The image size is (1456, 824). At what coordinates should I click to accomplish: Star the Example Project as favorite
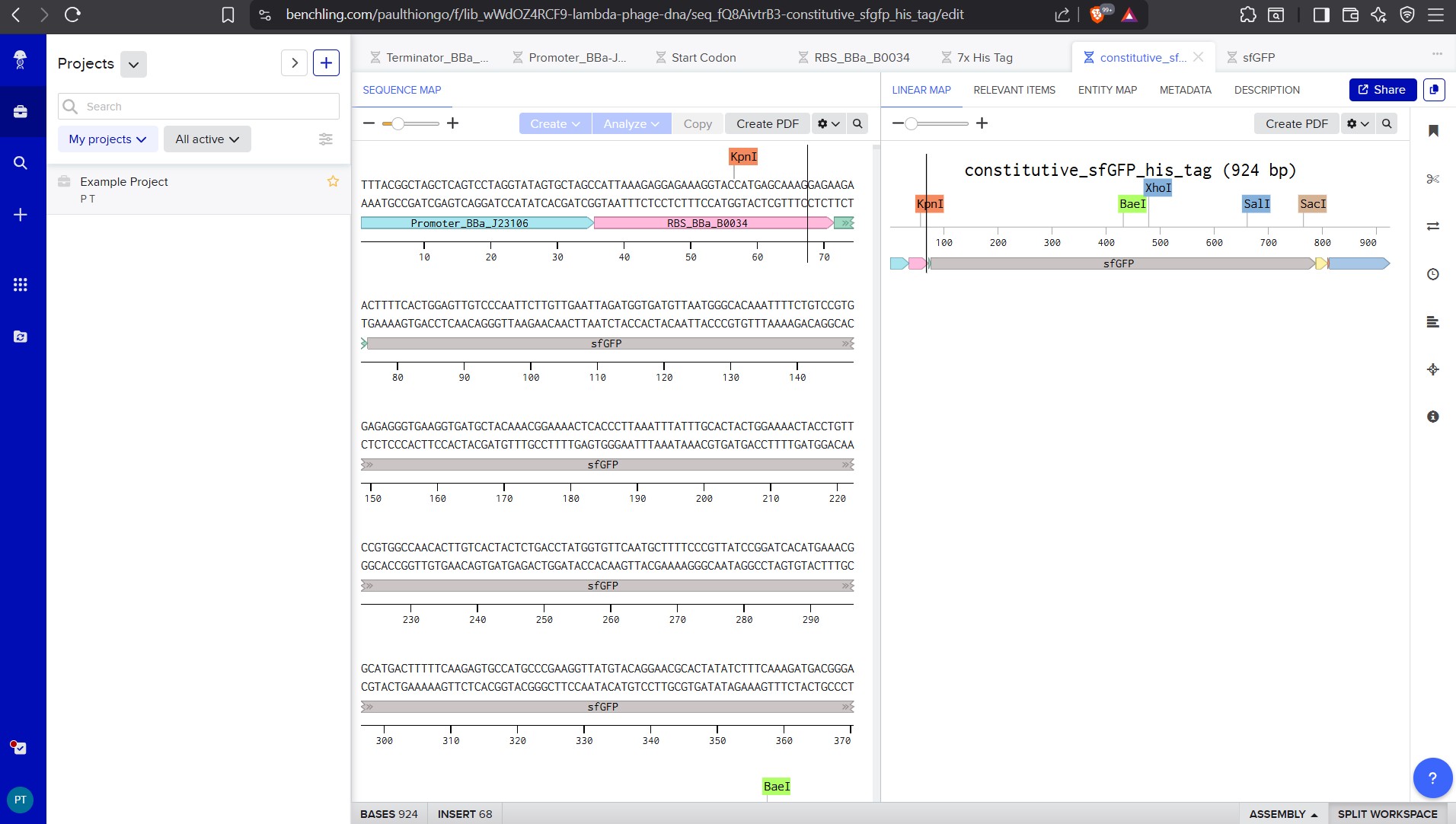coord(333,181)
